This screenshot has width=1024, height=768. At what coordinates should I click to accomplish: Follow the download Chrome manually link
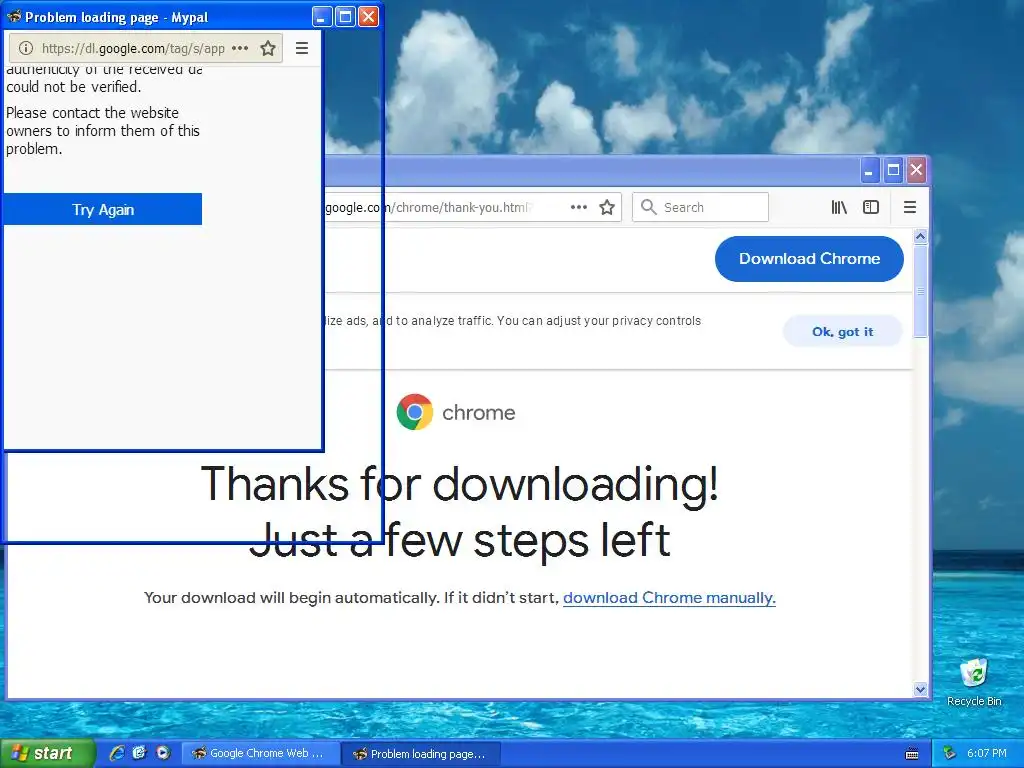(x=669, y=598)
